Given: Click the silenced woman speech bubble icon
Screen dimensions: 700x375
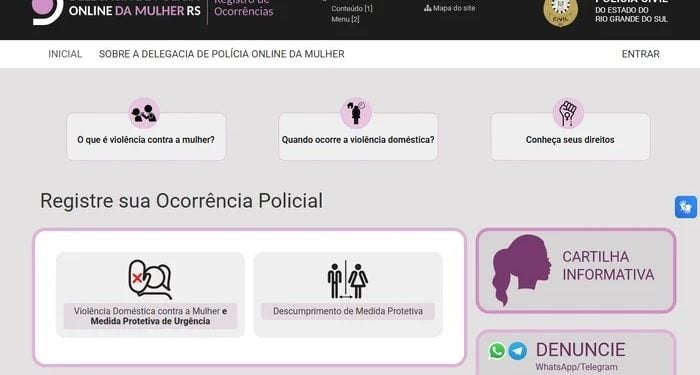Looking at the screenshot, I should (150, 279).
